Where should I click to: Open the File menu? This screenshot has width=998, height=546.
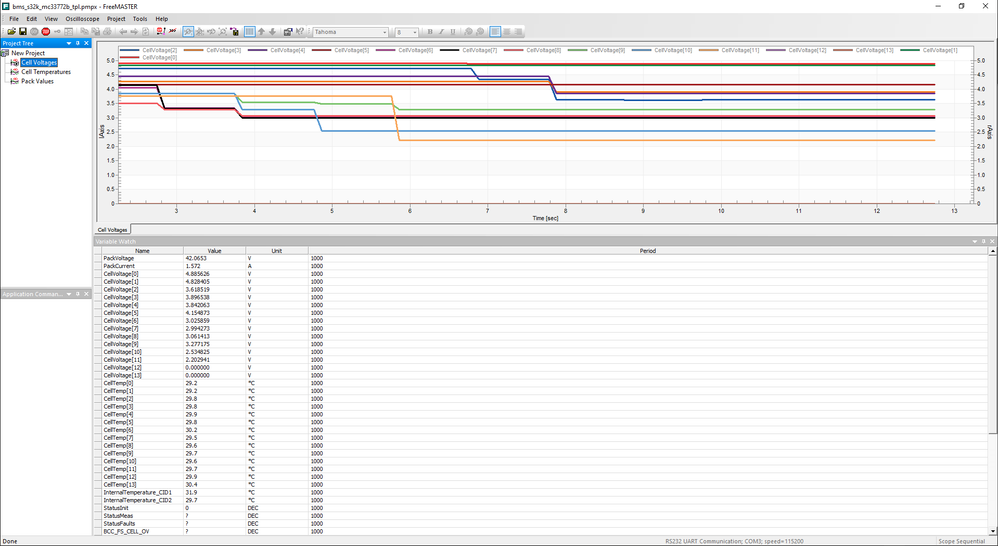point(14,19)
